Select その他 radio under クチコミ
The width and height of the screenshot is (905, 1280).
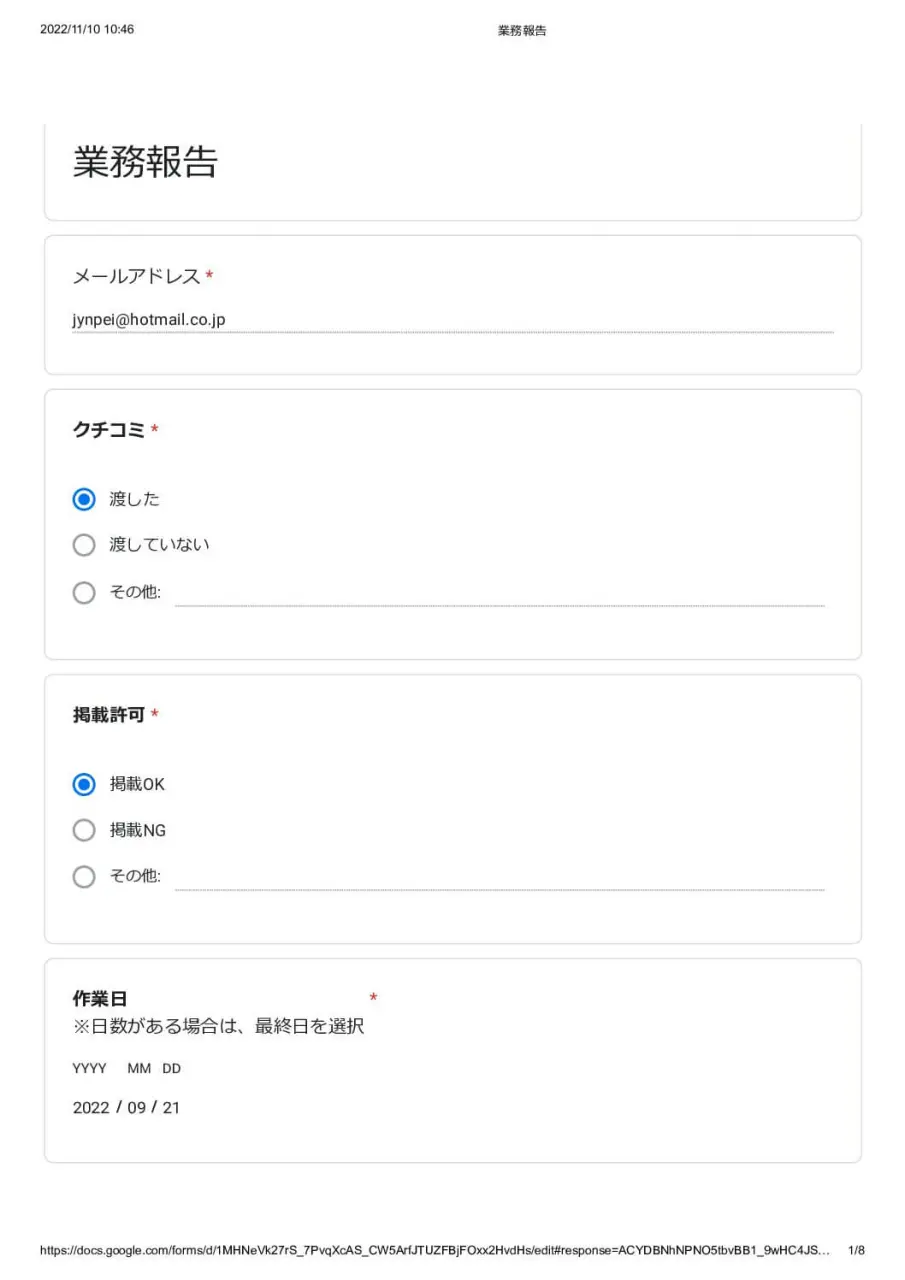84,592
